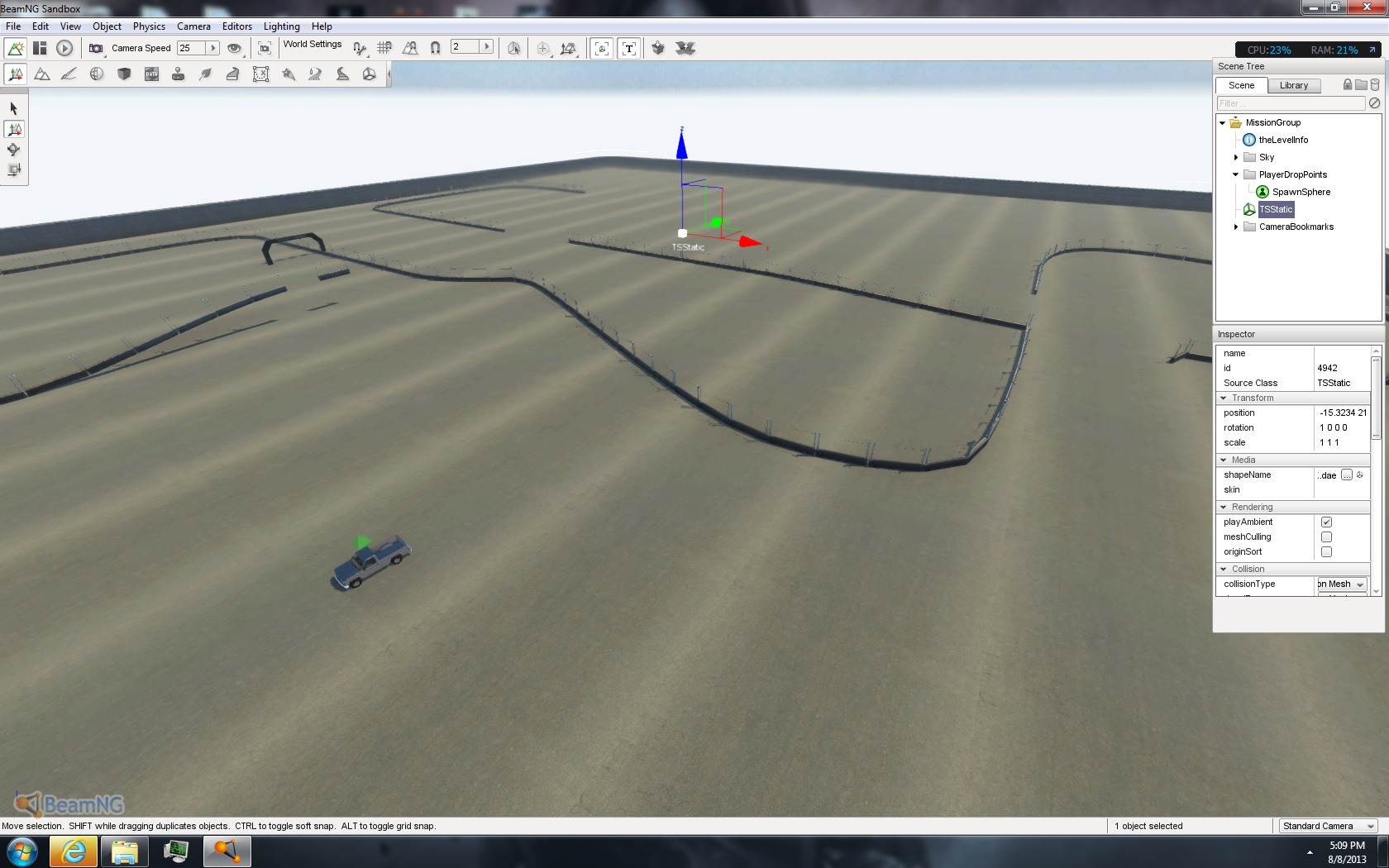Choose the rotate selection tool in viewport
Screen dimensions: 1389x868
click(x=14, y=150)
